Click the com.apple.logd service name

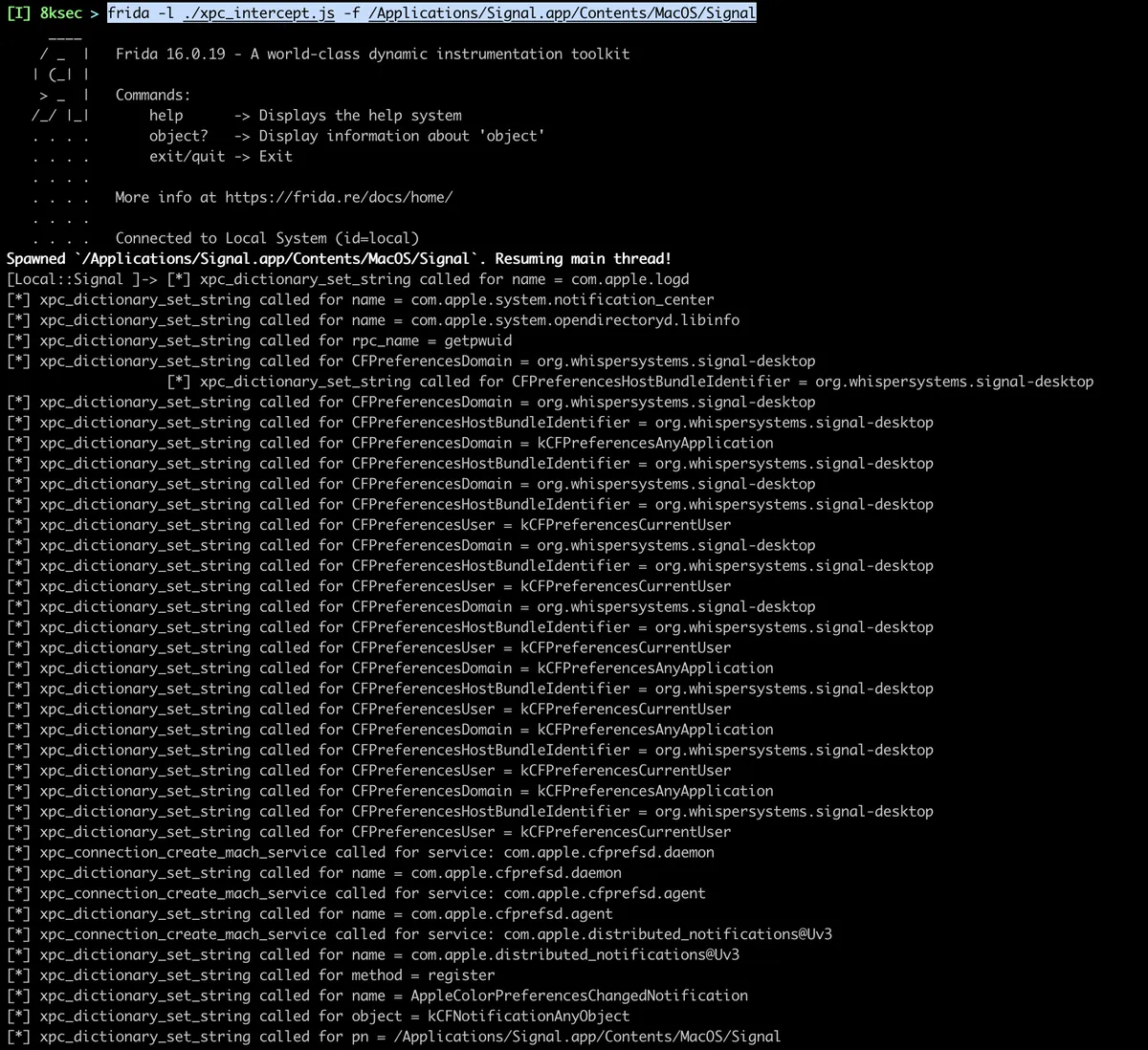[629, 279]
